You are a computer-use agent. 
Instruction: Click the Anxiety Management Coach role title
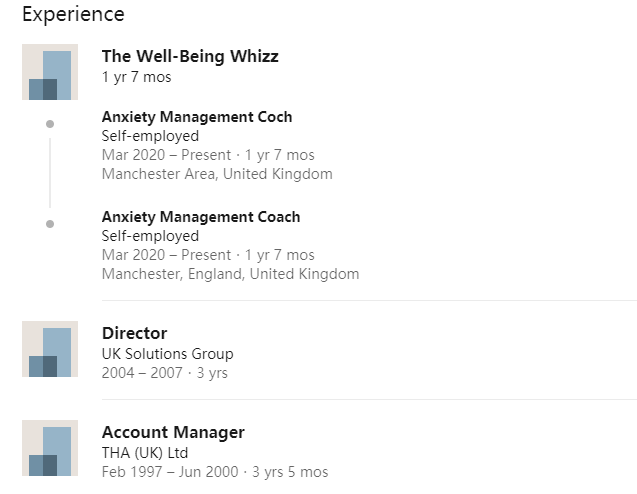pyautogui.click(x=201, y=217)
